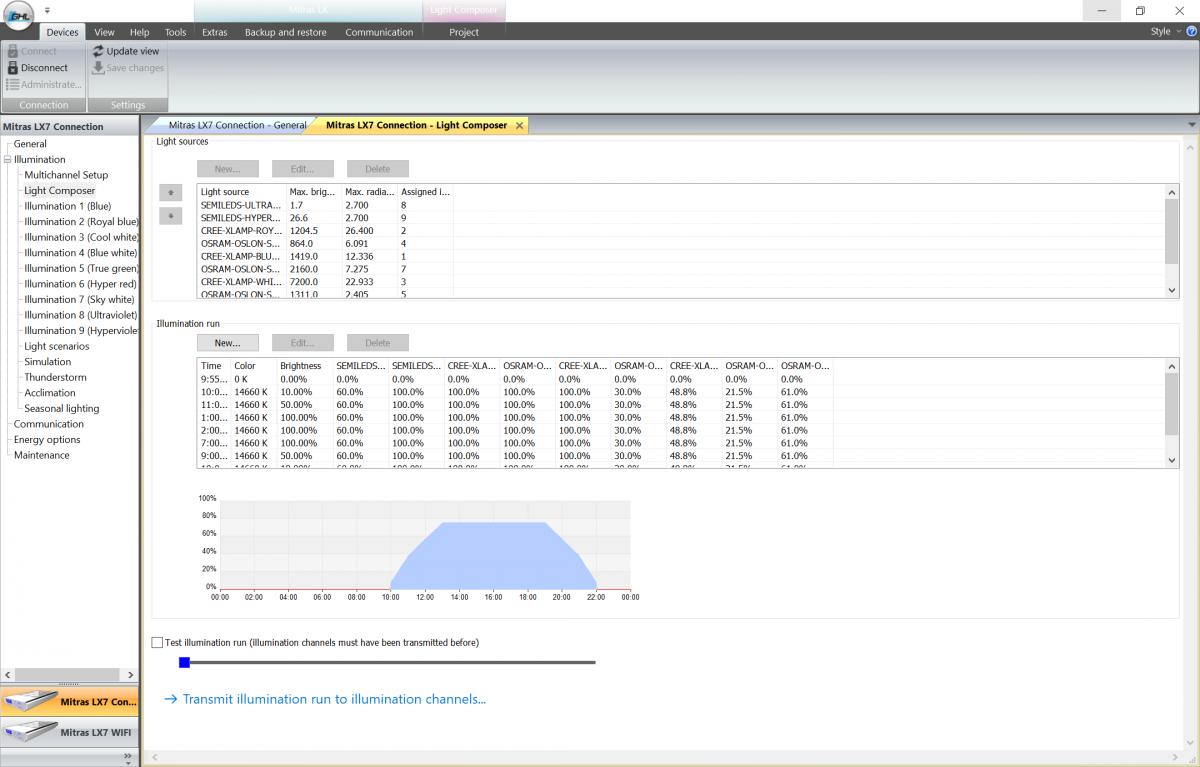Close the Light Composer tab with X
1200x767 pixels.
(518, 126)
